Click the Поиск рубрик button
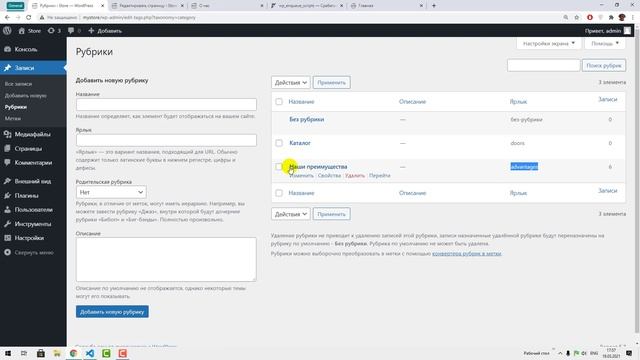 [604, 65]
